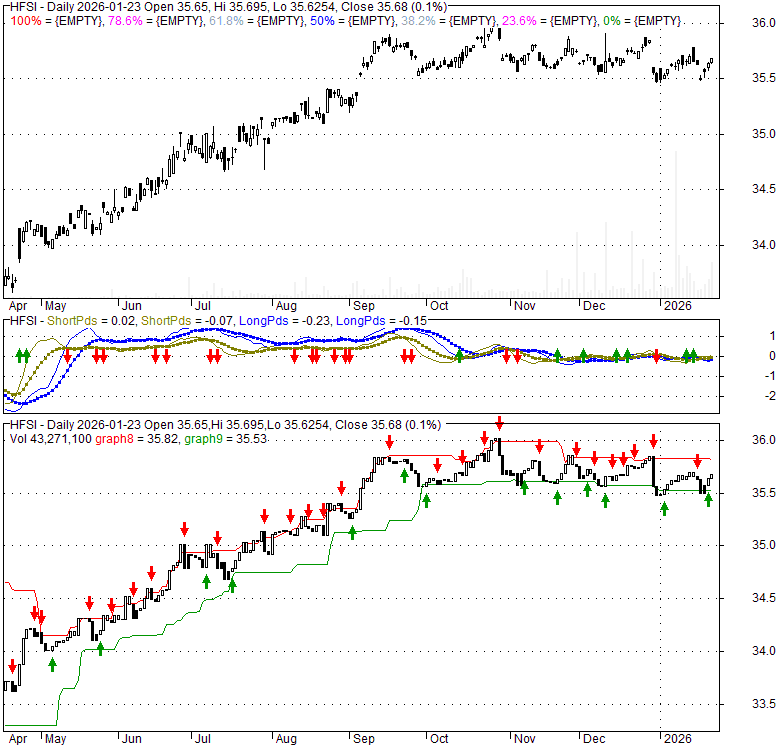Click the Dec month label under bottom chart
The height and width of the screenshot is (745, 780).
[593, 739]
